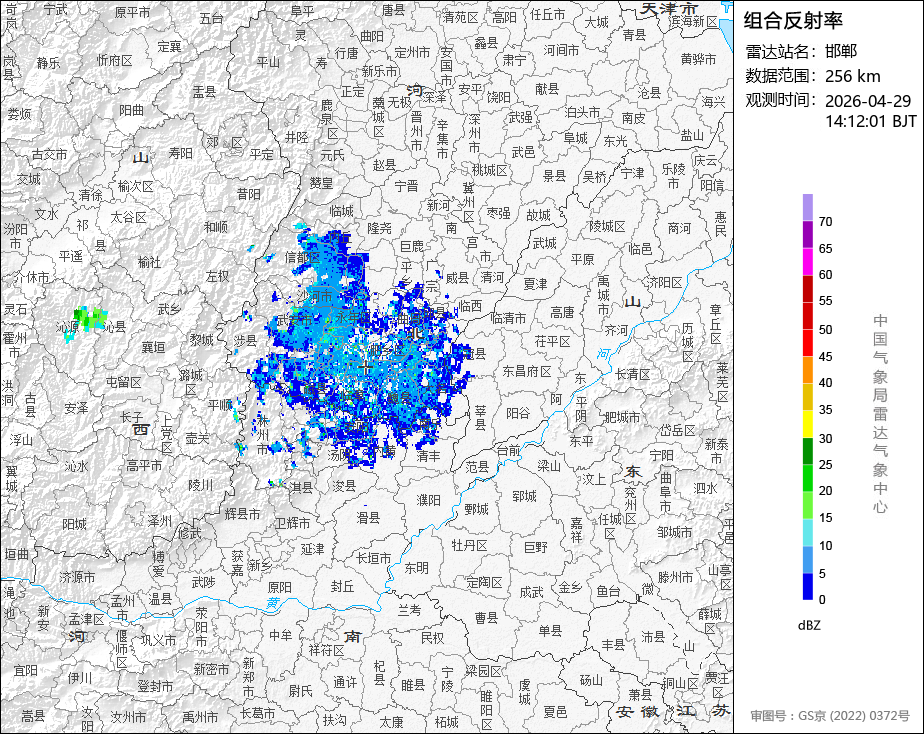
Task: Click the 定州市 map label
Action: (x=412, y=52)
